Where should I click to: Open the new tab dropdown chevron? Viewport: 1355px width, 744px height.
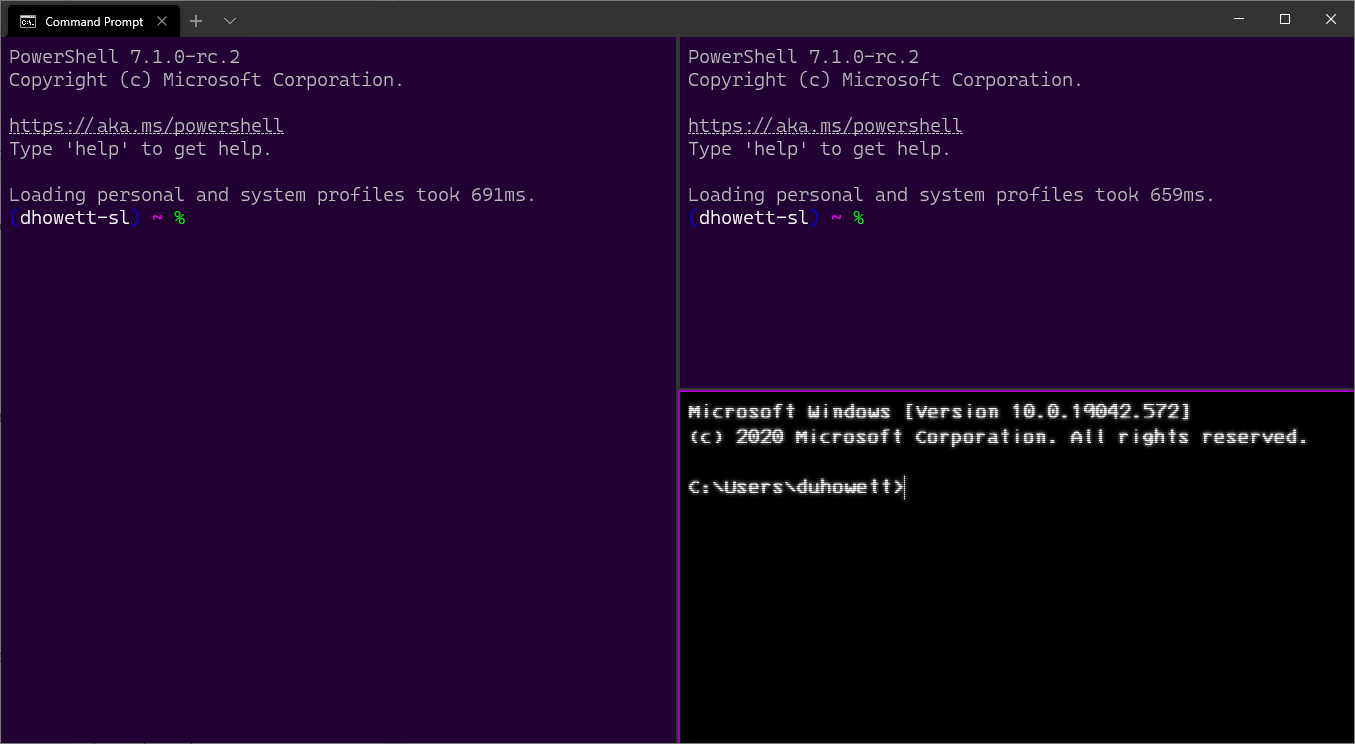[230, 20]
